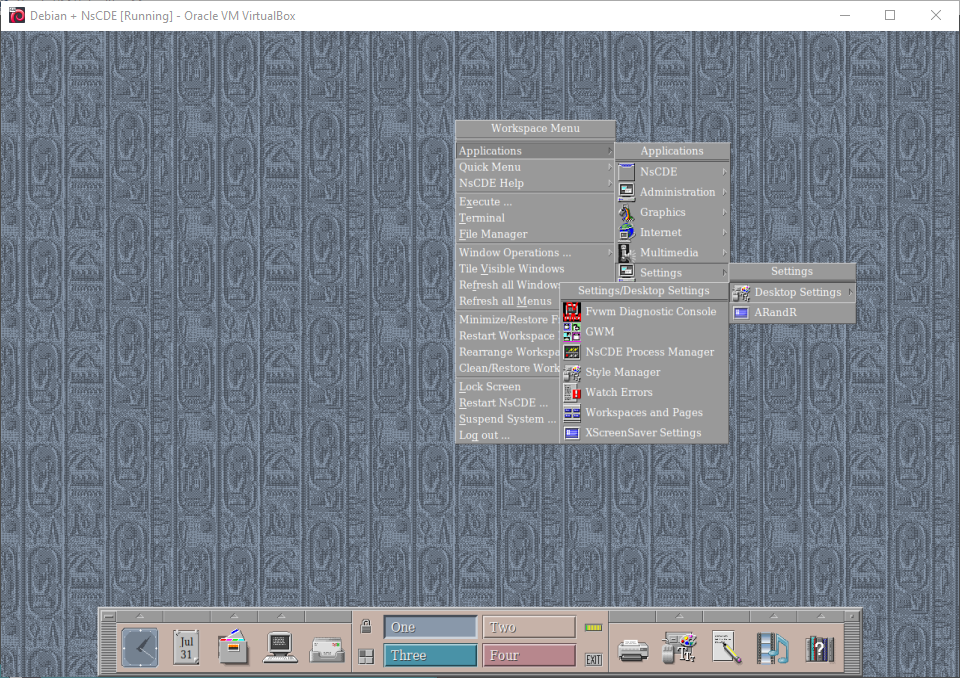Click ARandR in the Settings submenu
960x678 pixels.
[x=775, y=313]
